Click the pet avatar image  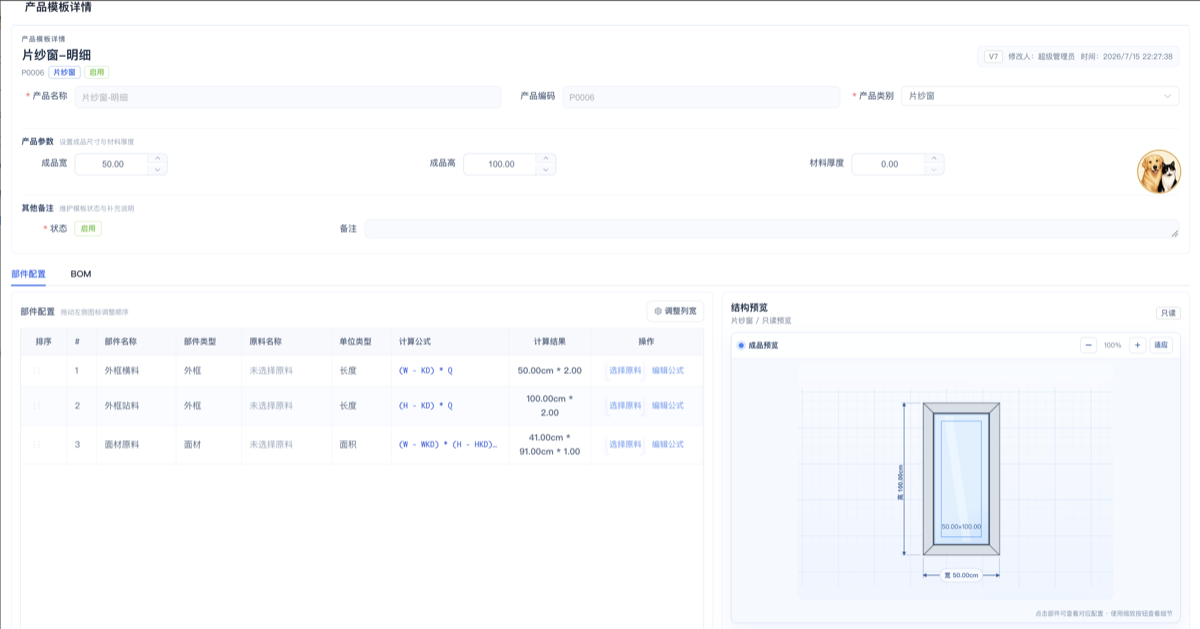pos(1158,171)
